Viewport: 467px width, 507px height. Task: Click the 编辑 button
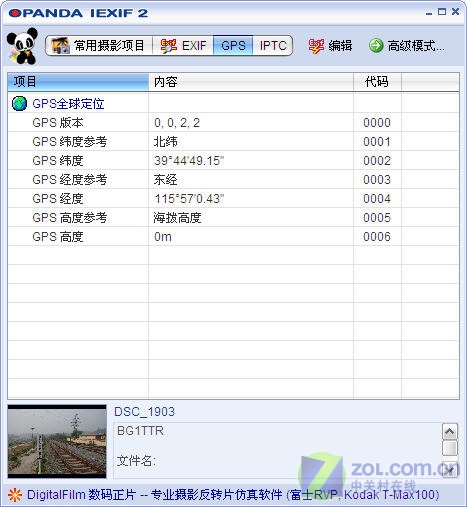pos(330,46)
